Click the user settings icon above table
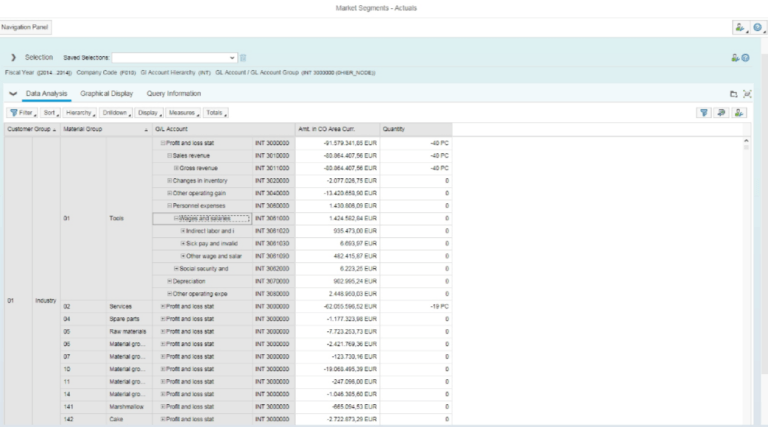The image size is (768, 427). 739,113
